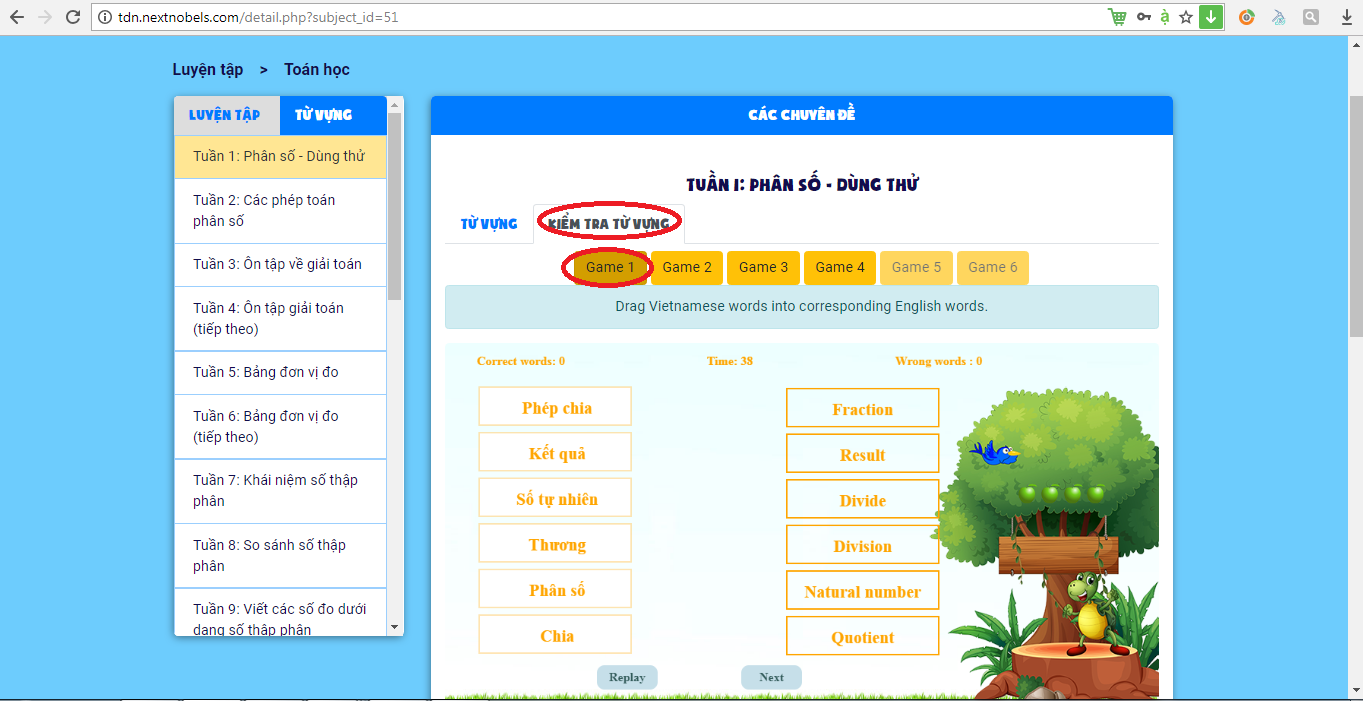Click the browser Forward arrow
1363x701 pixels.
coord(44,17)
